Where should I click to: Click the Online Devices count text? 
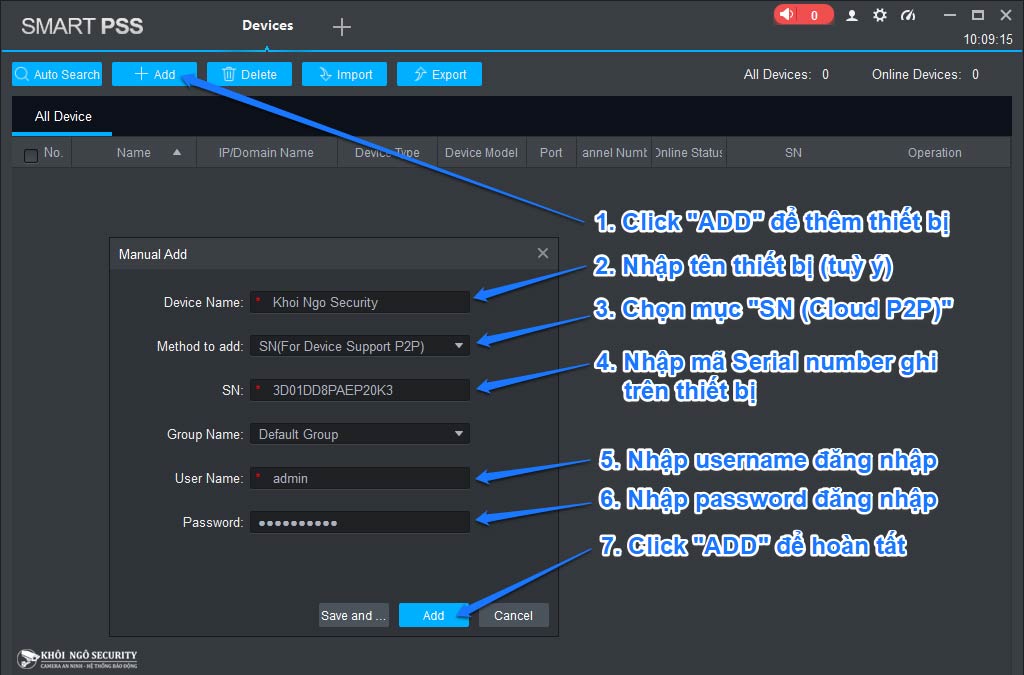[x=925, y=74]
